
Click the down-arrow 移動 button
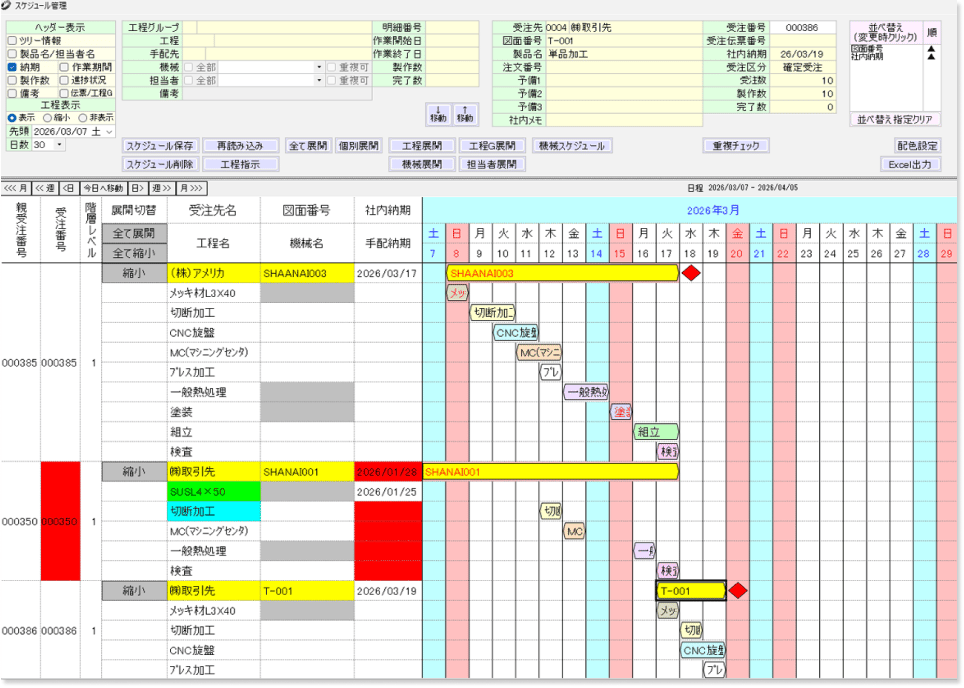pos(438,114)
